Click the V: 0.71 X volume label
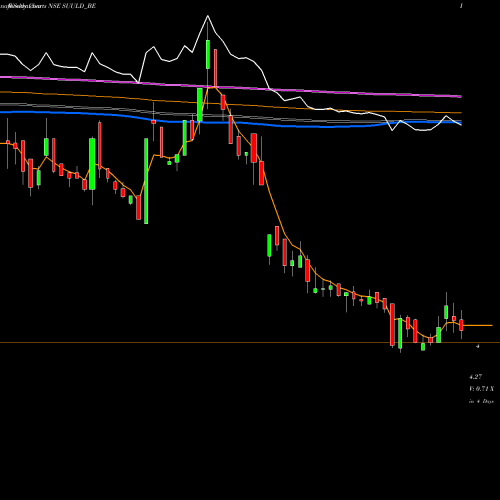The width and height of the screenshot is (500, 500). point(481,389)
